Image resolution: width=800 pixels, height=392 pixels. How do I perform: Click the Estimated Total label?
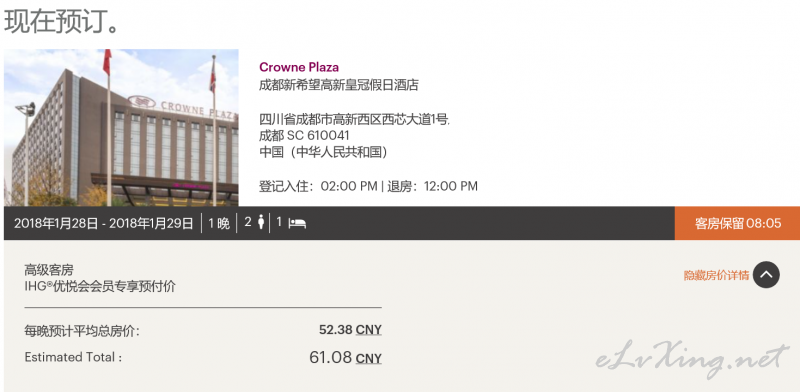tap(73, 357)
